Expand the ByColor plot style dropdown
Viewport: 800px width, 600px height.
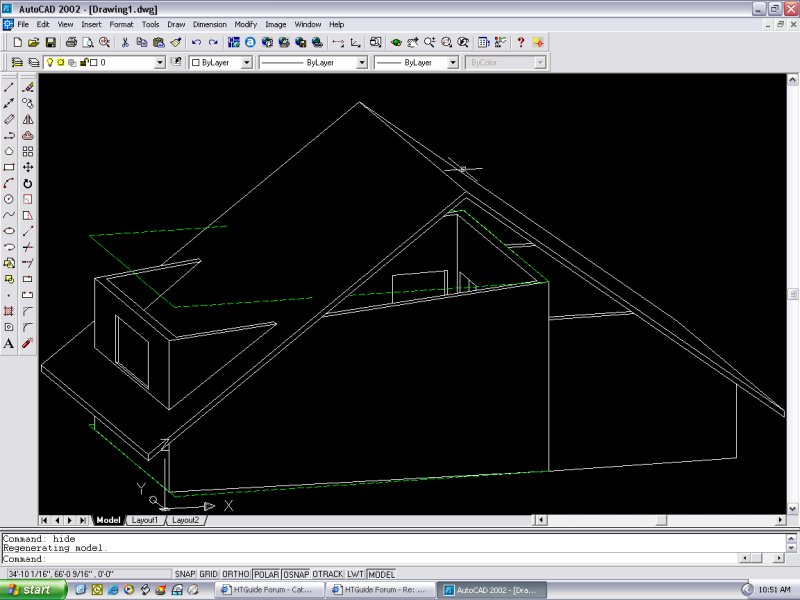539,62
